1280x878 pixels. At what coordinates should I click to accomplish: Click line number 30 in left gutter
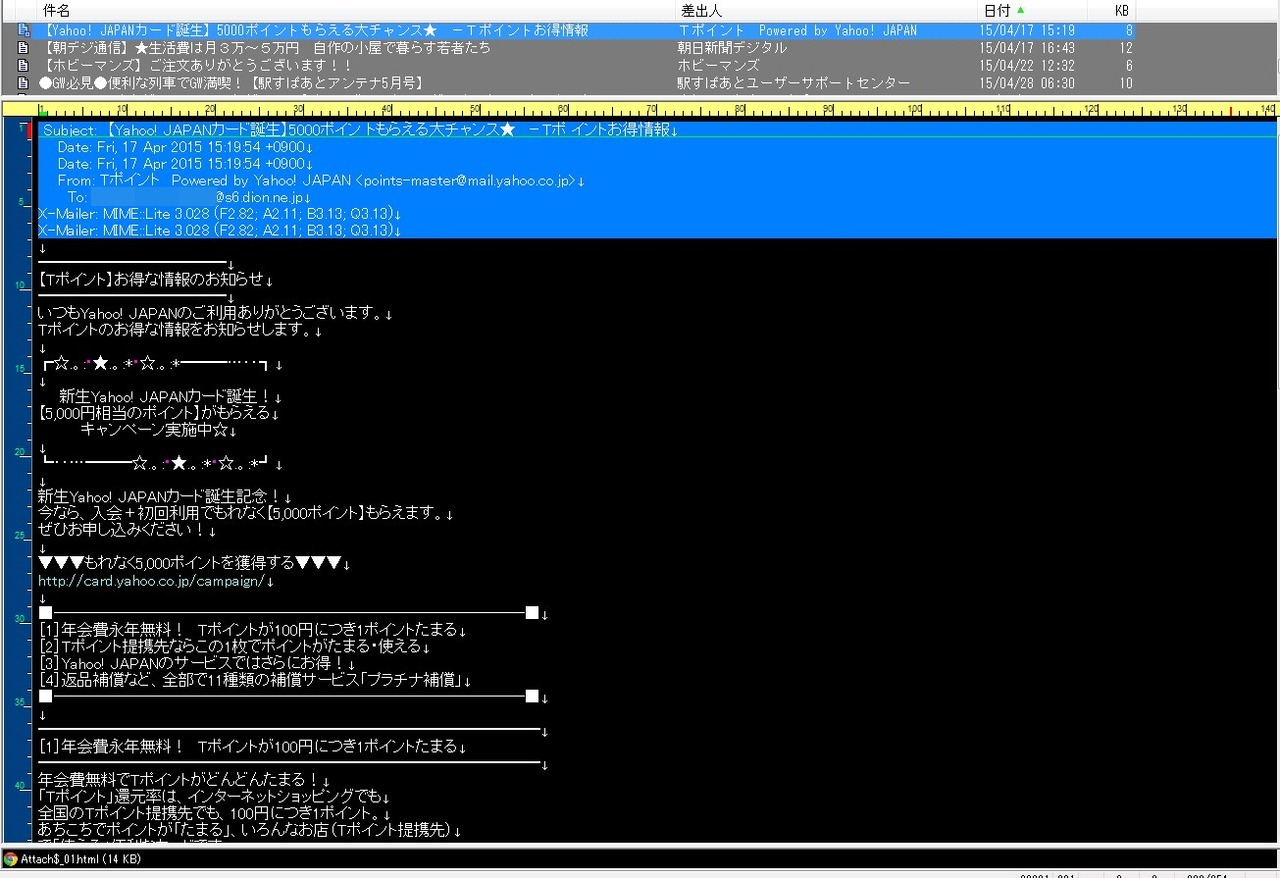[19, 619]
